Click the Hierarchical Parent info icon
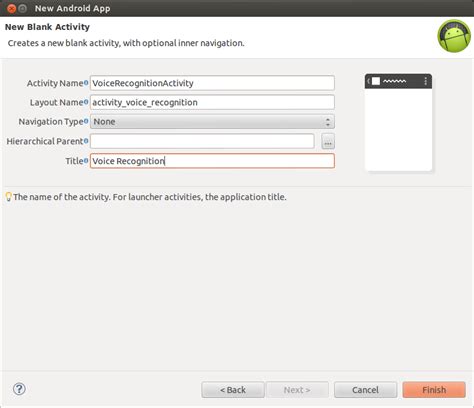The image size is (474, 408). coord(86,141)
